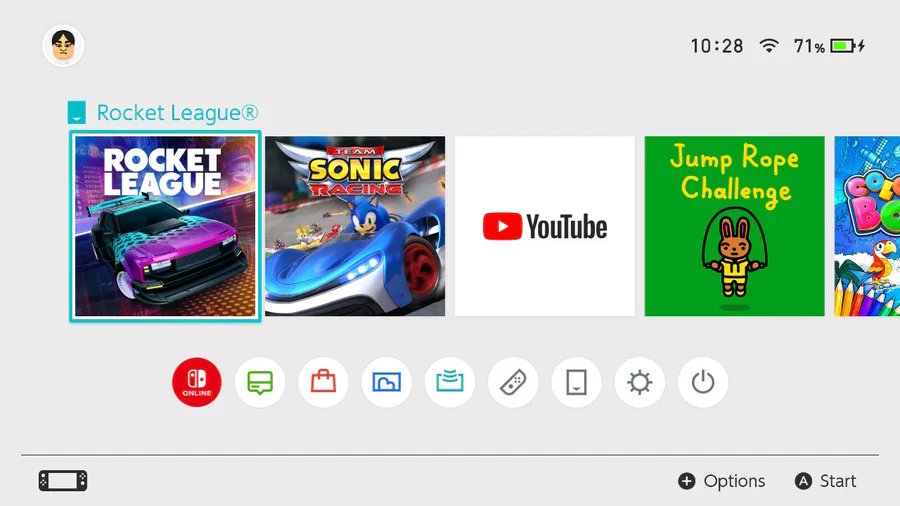
Task: Open the Virtual Game Cards icon
Action: (x=576, y=382)
